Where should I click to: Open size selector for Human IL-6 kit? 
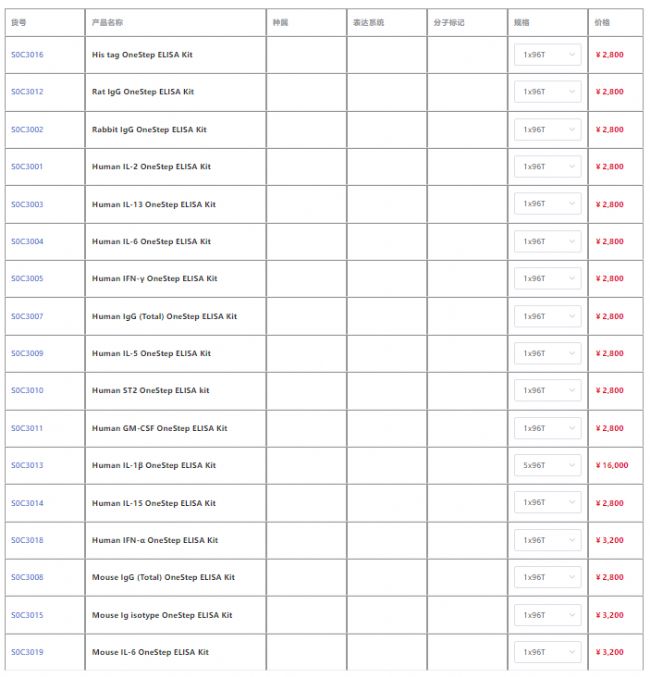547,242
